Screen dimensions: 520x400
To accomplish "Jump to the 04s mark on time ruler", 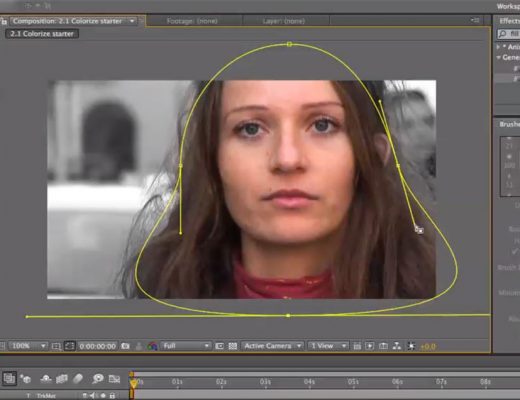I will [x=309, y=382].
